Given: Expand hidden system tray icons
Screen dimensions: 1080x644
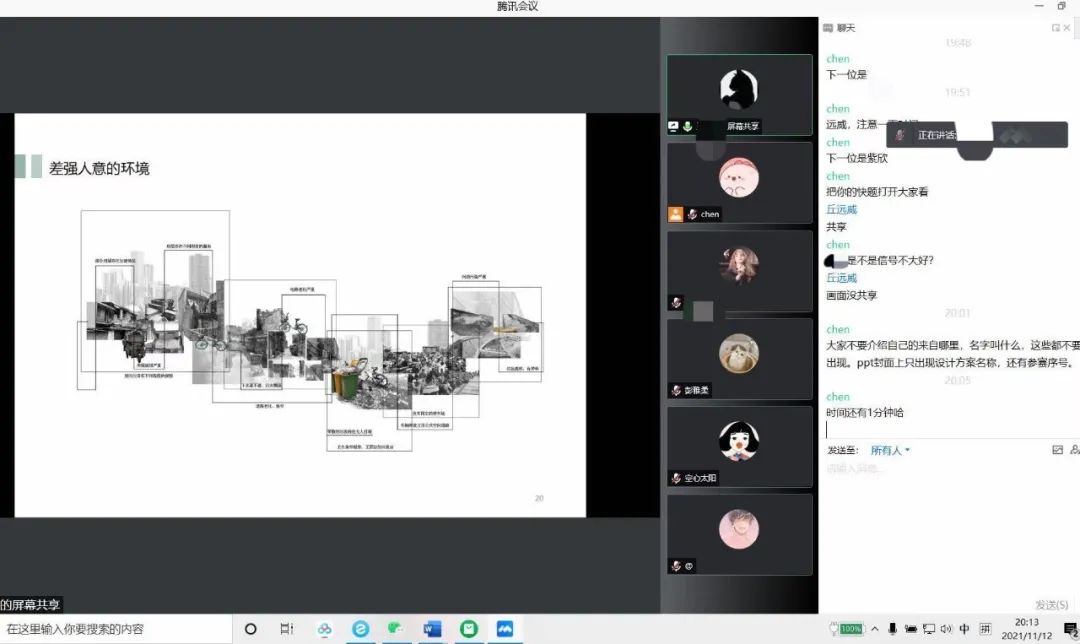Looking at the screenshot, I should pyautogui.click(x=875, y=629).
